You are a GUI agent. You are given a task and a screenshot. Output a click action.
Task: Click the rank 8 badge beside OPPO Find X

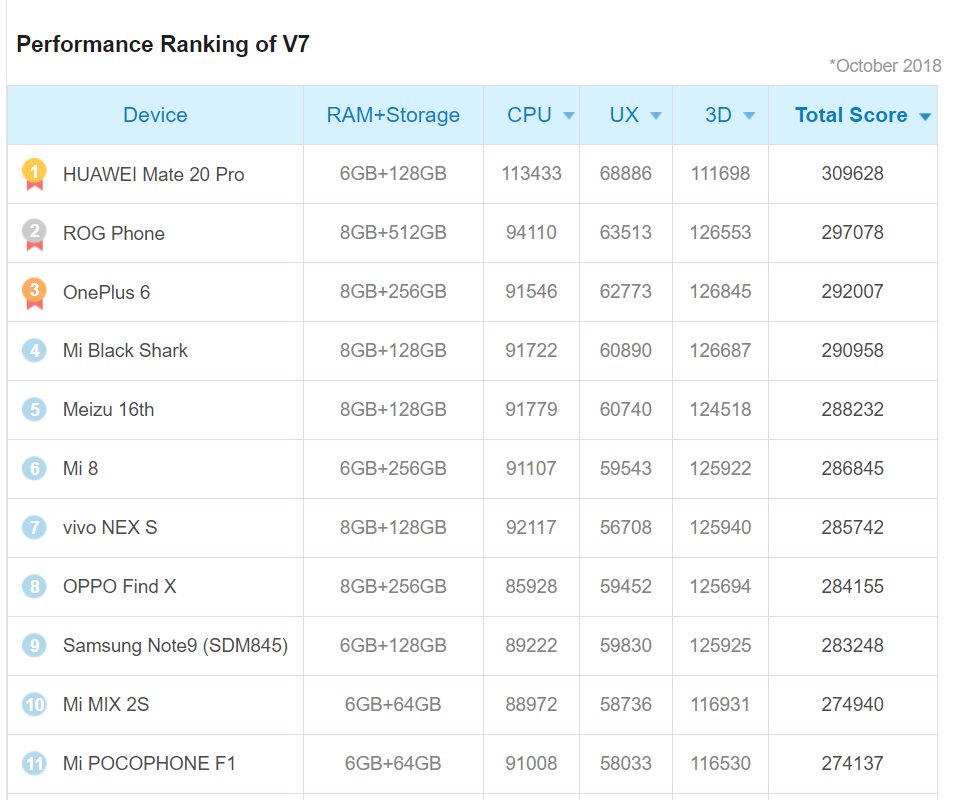pos(34,586)
